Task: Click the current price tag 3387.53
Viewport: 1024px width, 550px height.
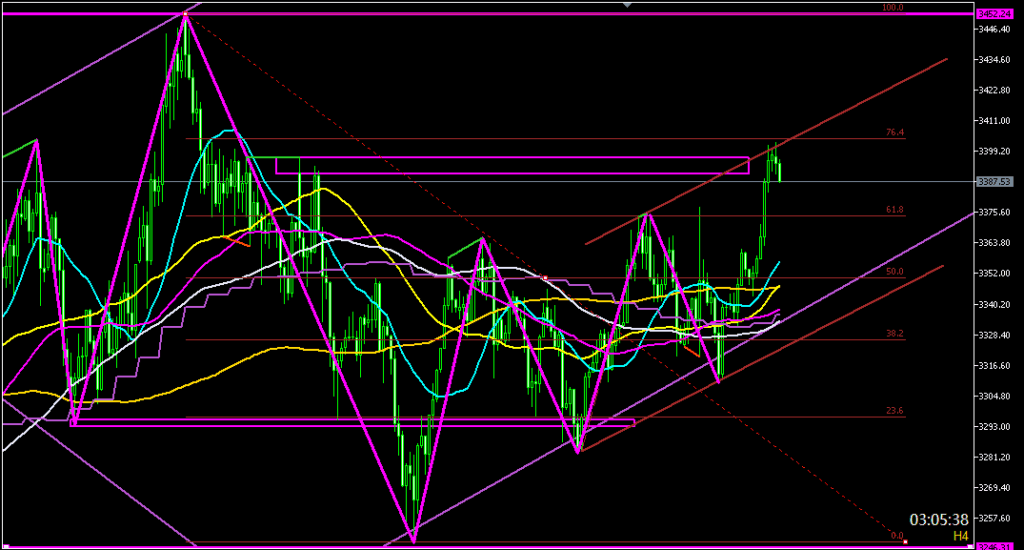Action: [x=993, y=182]
